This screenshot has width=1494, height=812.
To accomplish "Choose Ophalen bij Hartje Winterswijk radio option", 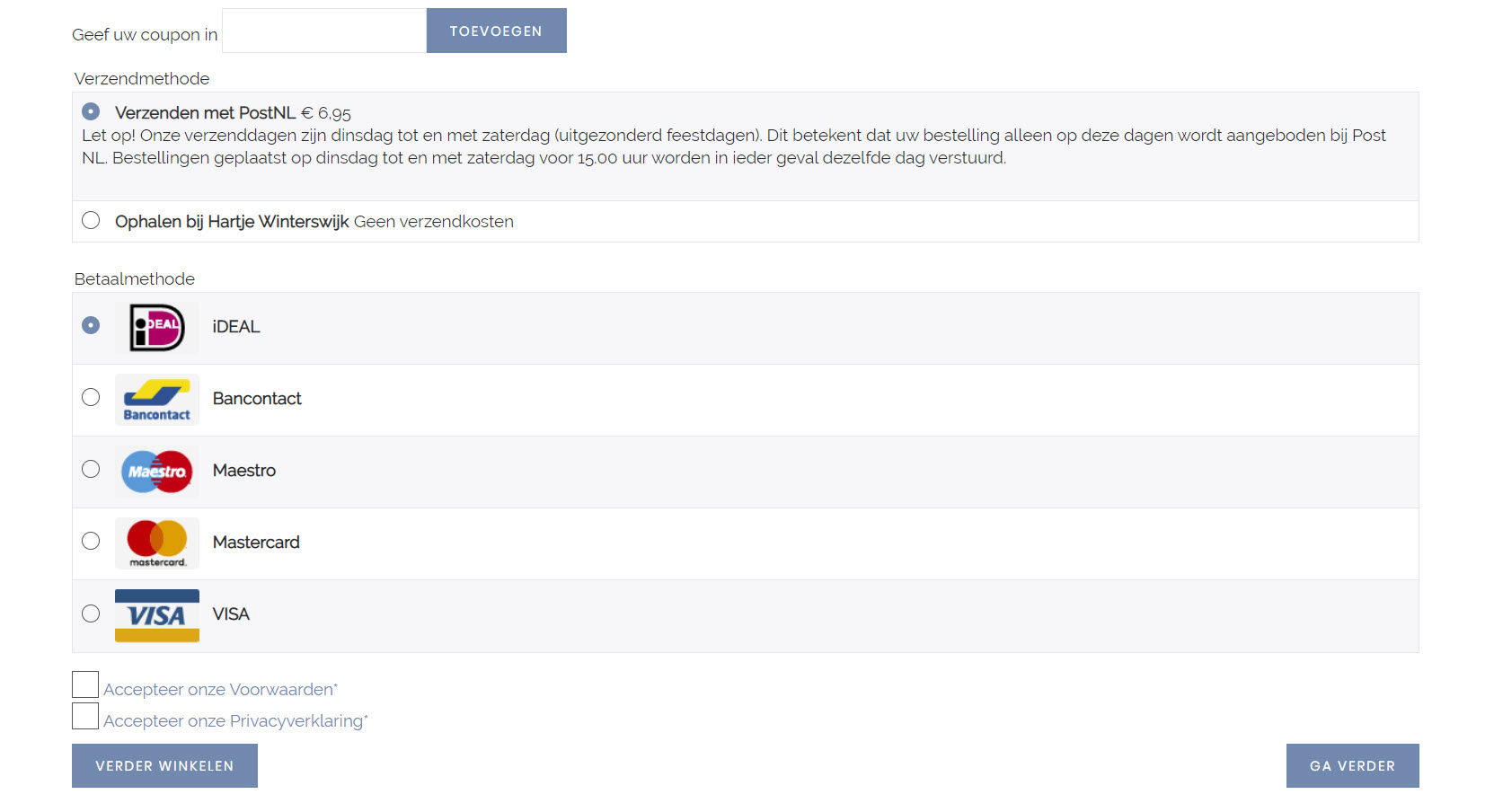I will (x=91, y=220).
